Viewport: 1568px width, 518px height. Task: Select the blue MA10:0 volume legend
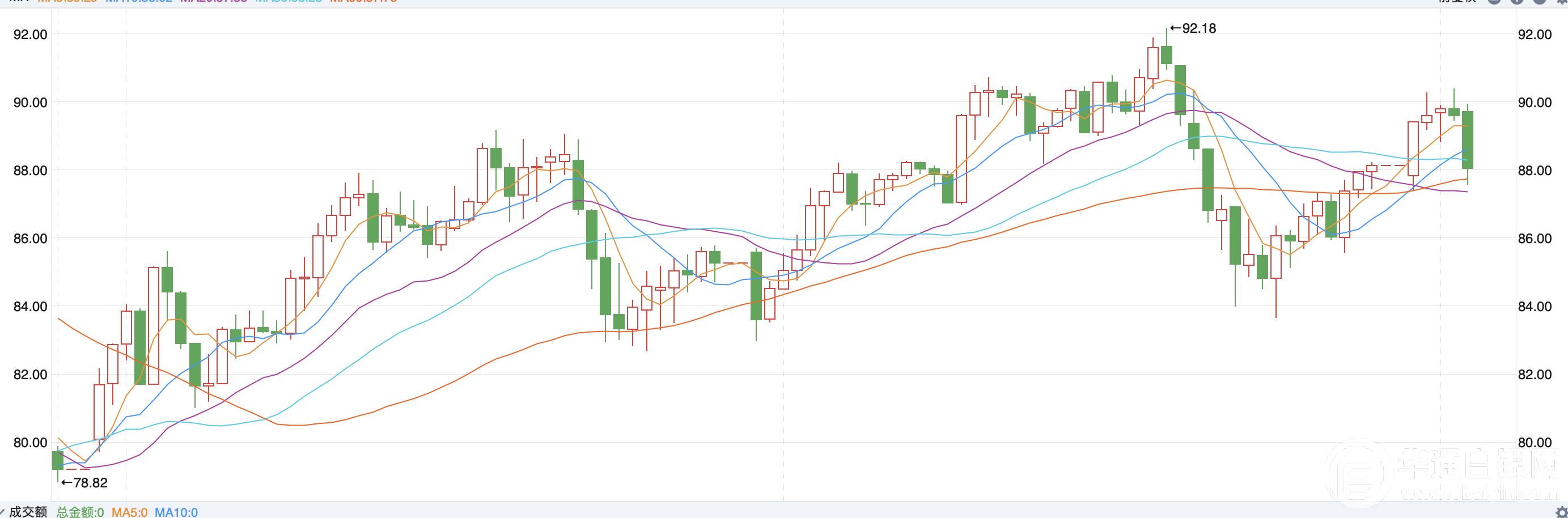[x=176, y=512]
